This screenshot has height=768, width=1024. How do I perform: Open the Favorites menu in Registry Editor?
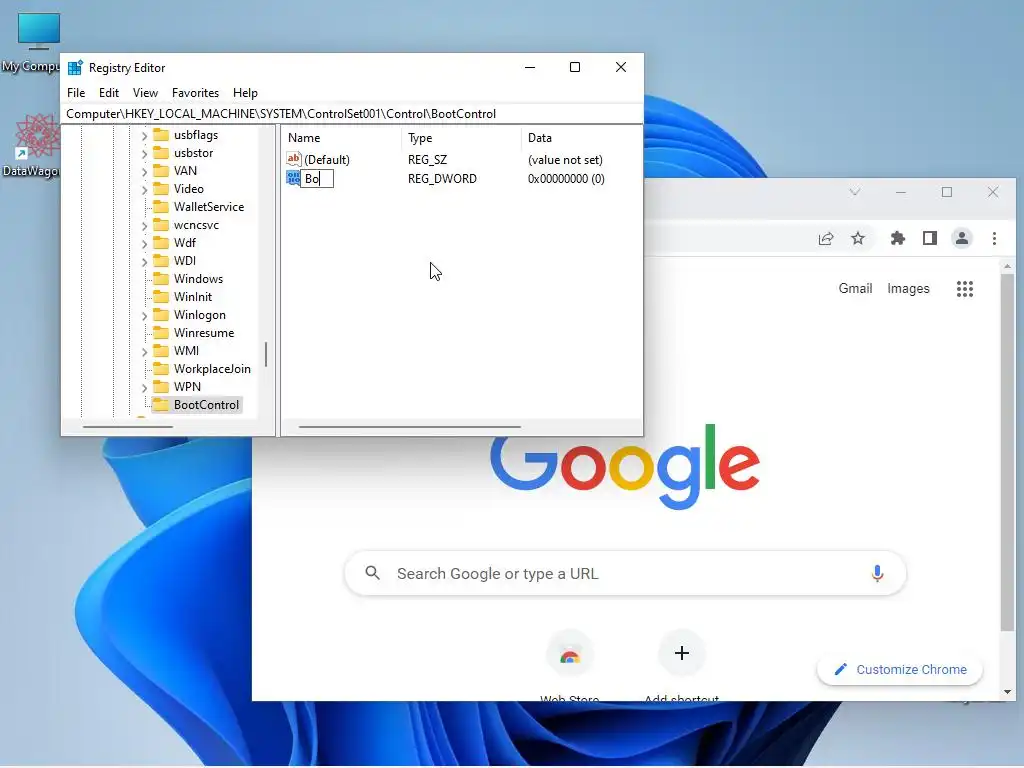[x=195, y=93]
